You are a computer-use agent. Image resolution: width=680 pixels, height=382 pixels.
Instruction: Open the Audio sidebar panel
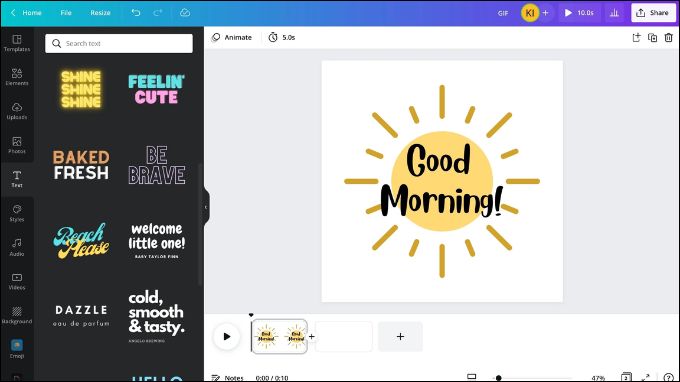pyautogui.click(x=17, y=247)
